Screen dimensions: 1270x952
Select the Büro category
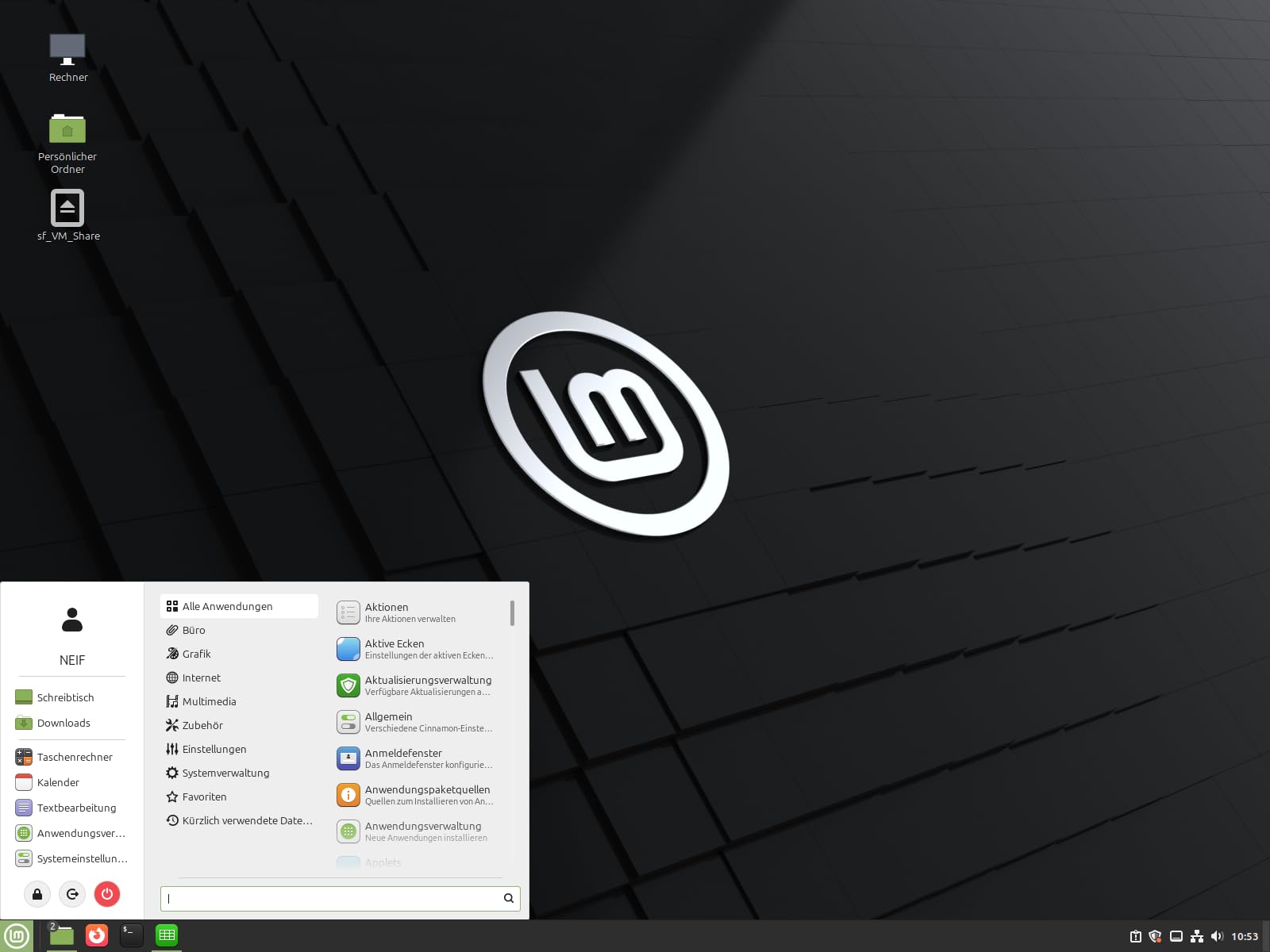[239, 630]
